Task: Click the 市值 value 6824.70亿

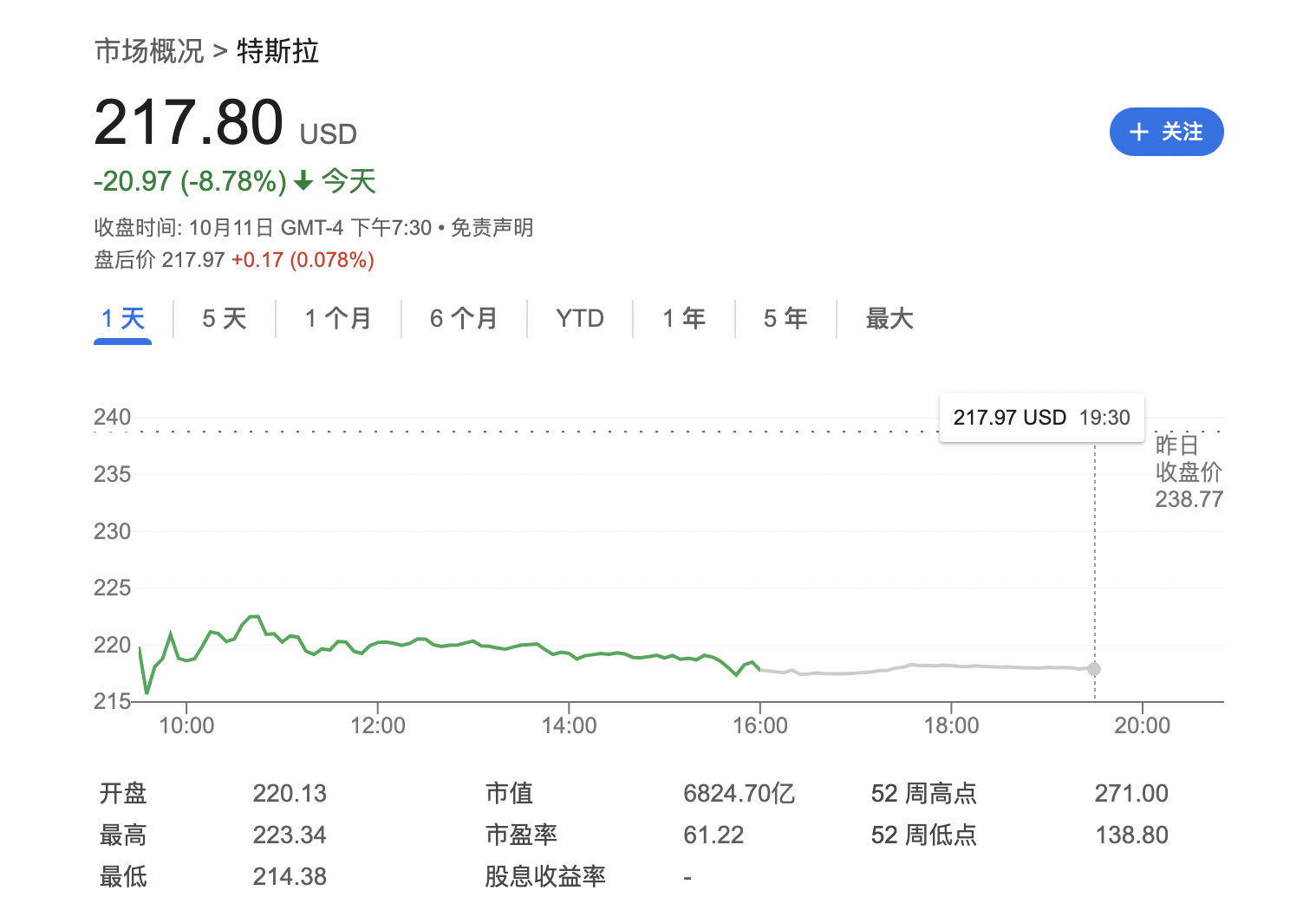Action: pos(739,793)
